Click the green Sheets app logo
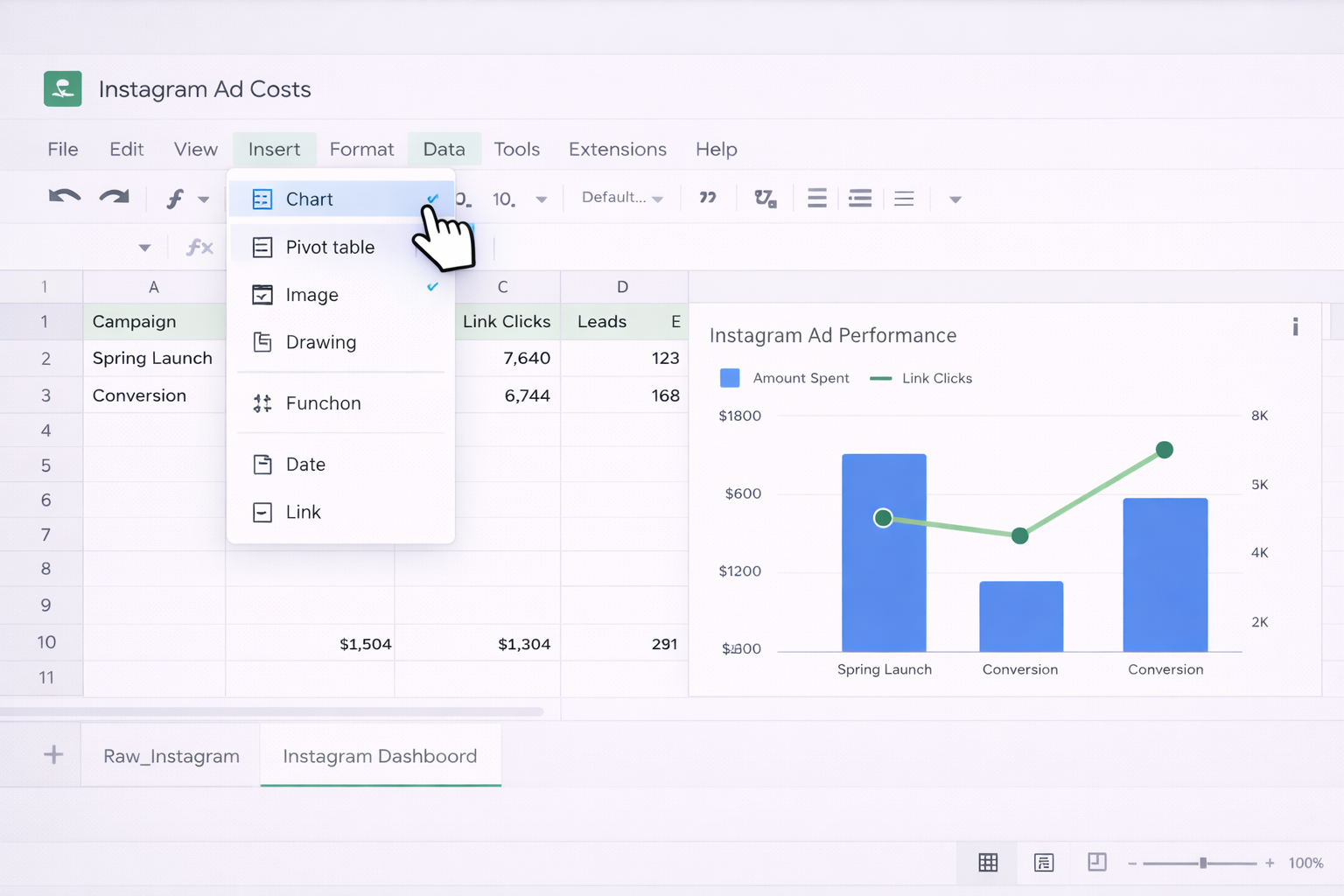This screenshot has height=896, width=1344. 63,88
